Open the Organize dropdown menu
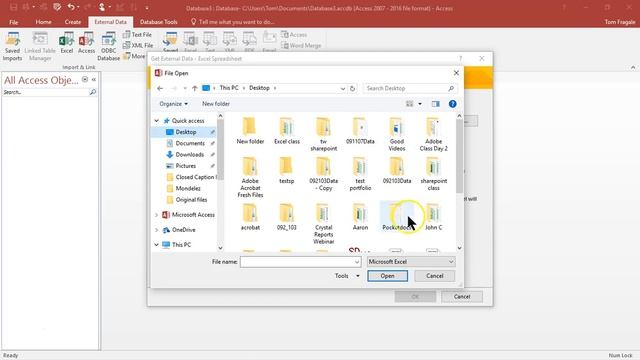This screenshot has height=360, width=640. click(x=173, y=104)
